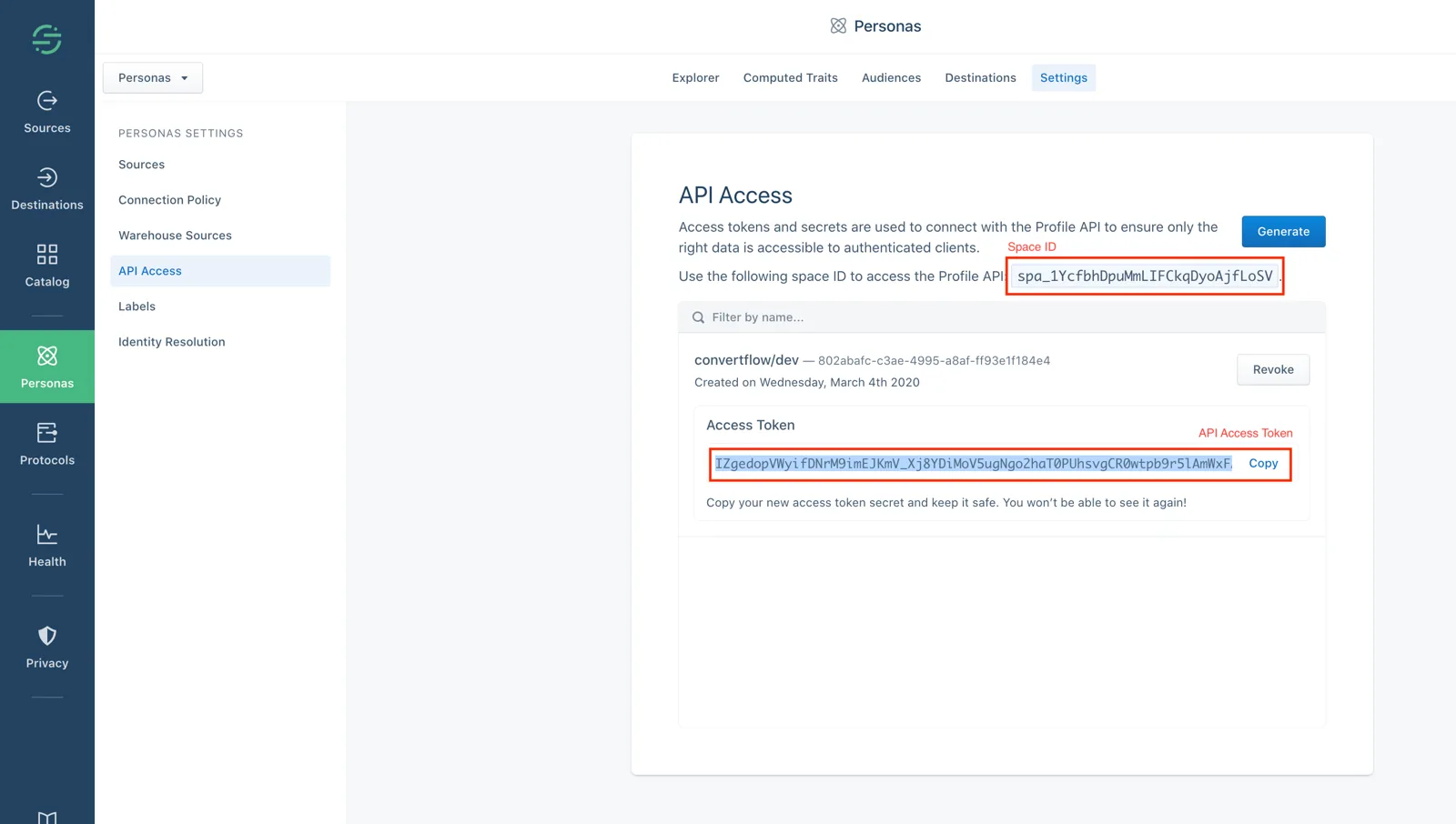Click the 'Access Token' label
The height and width of the screenshot is (824, 1456).
[x=750, y=425]
